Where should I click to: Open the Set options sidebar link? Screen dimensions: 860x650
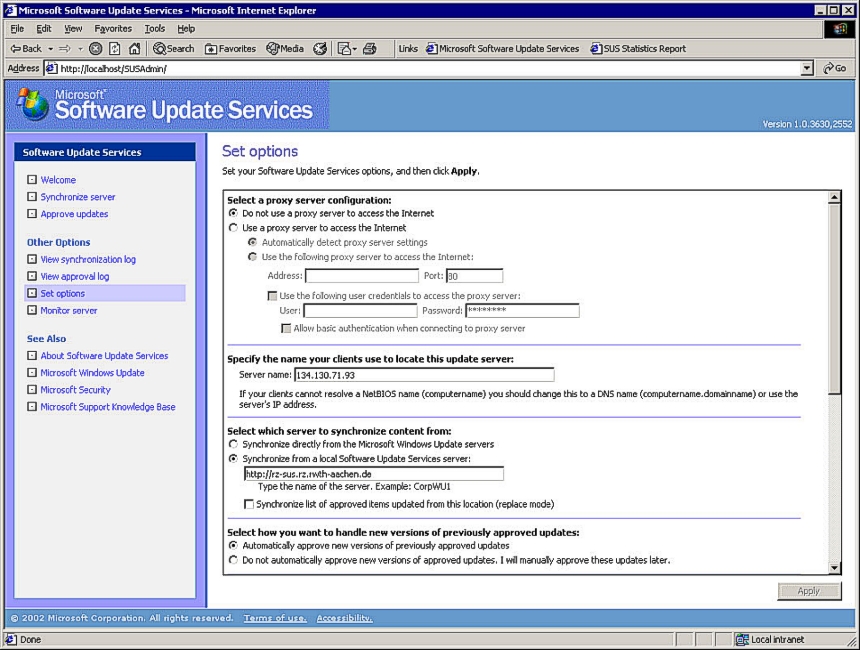63,293
